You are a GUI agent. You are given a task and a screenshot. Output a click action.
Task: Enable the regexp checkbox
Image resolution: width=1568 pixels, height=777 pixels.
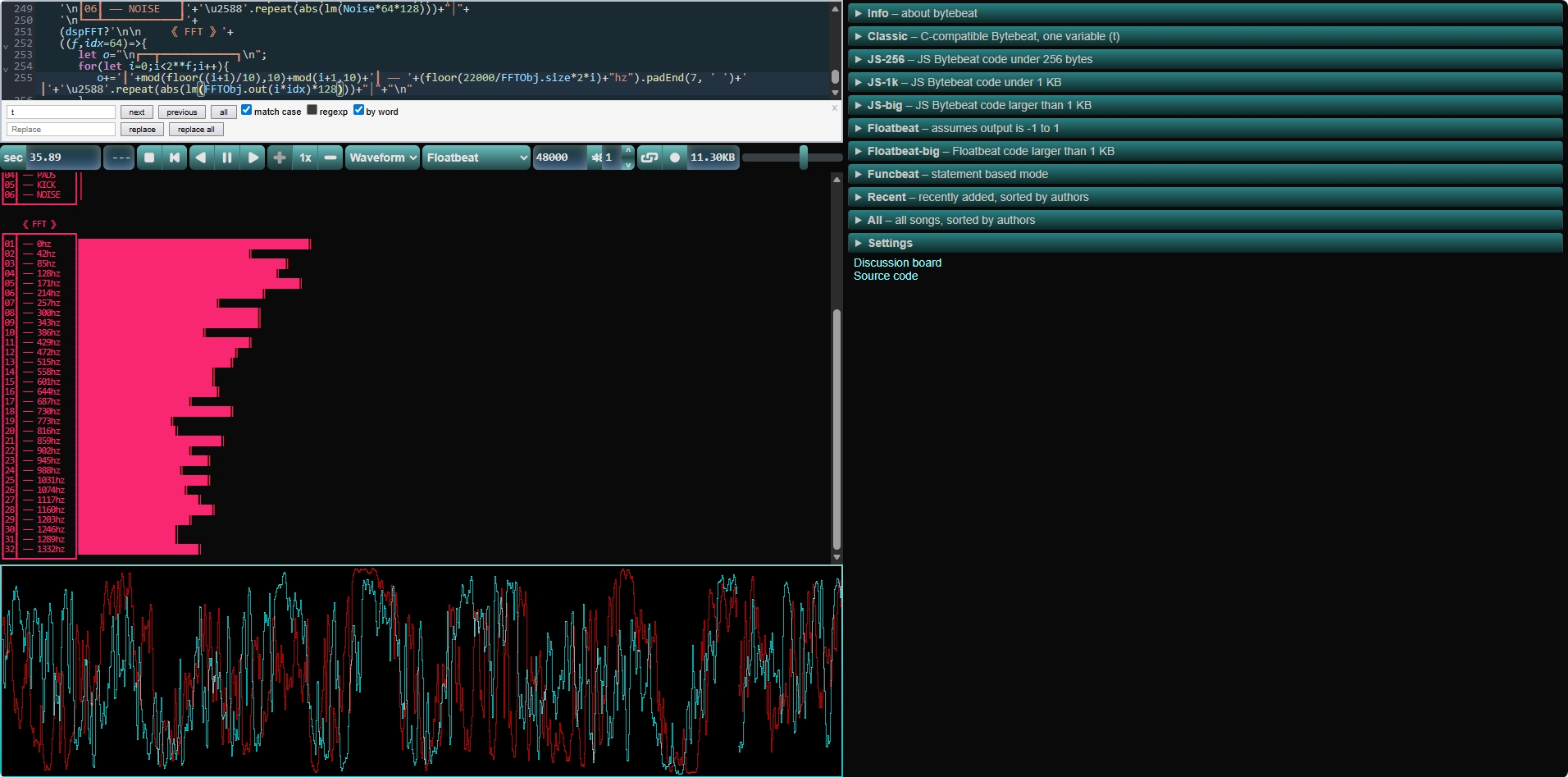312,110
